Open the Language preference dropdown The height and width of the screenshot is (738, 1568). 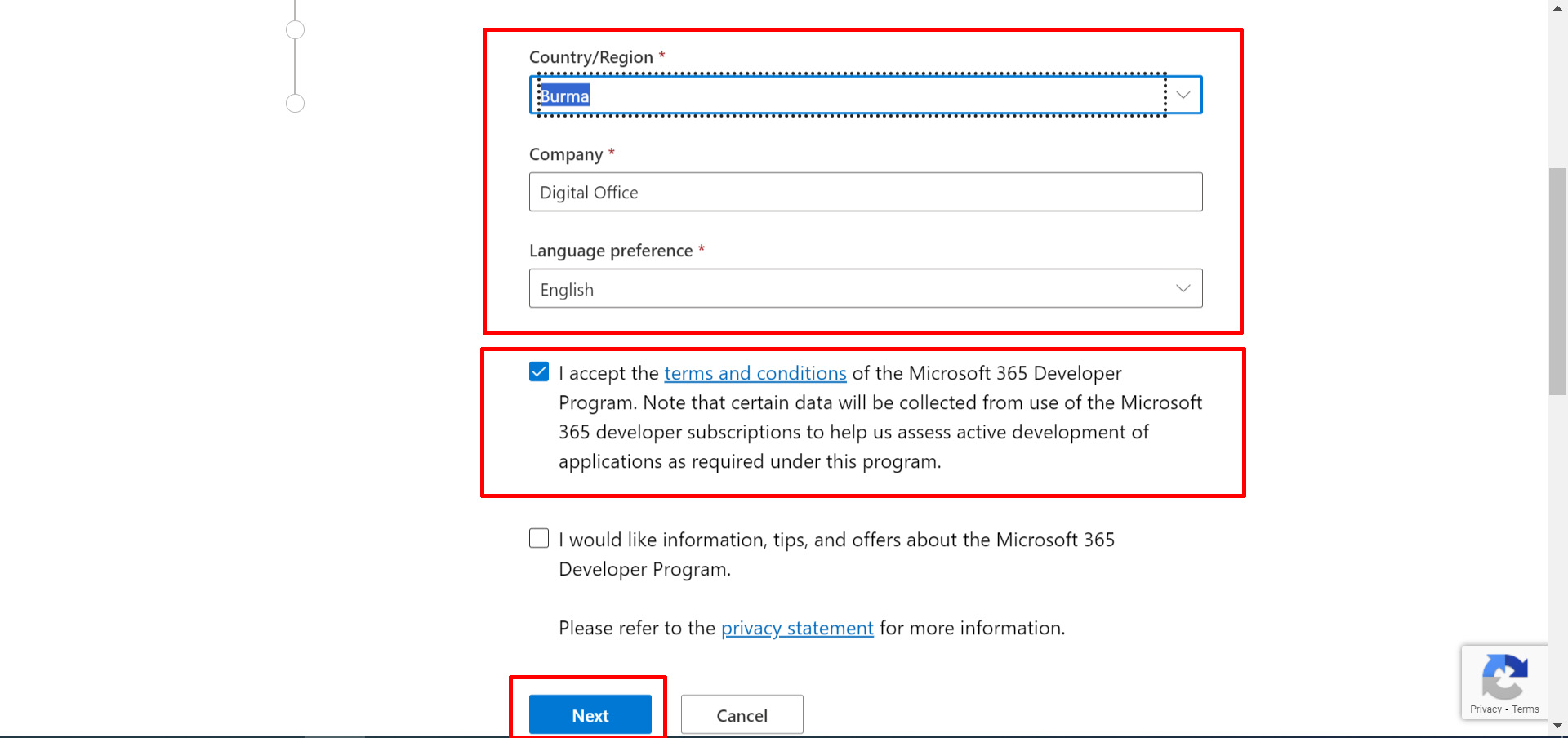866,288
